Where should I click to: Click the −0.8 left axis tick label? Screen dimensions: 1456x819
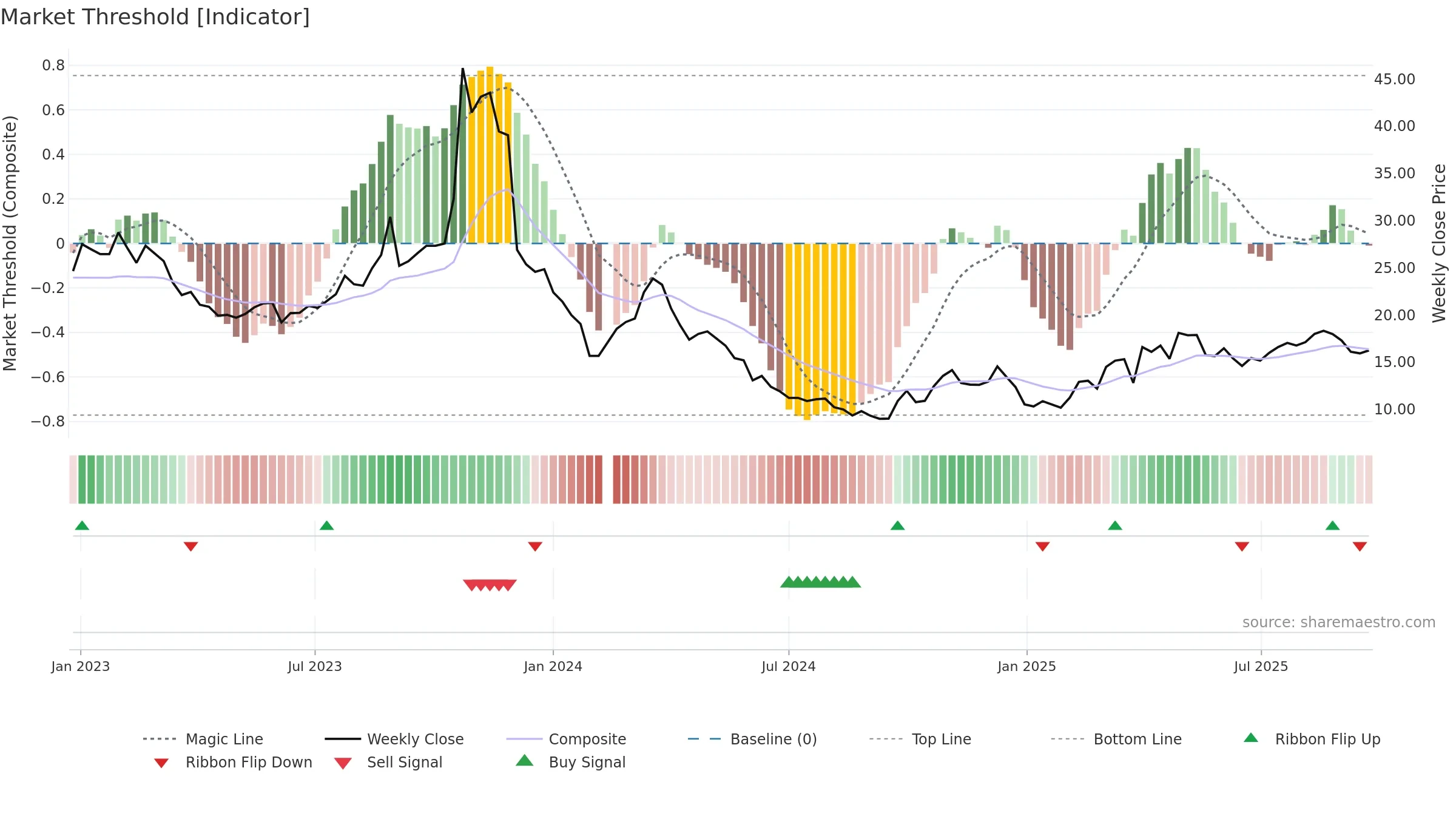(48, 421)
